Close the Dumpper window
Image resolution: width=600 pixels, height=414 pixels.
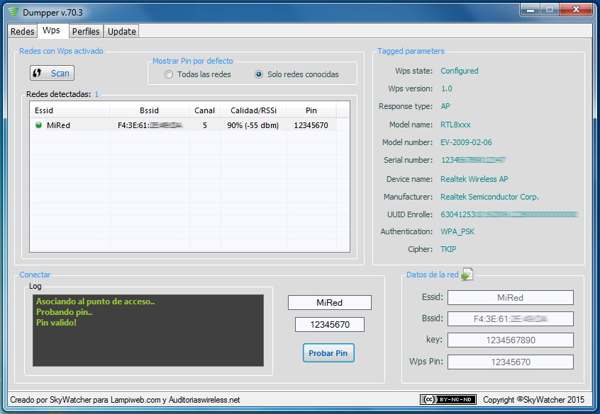tap(576, 10)
